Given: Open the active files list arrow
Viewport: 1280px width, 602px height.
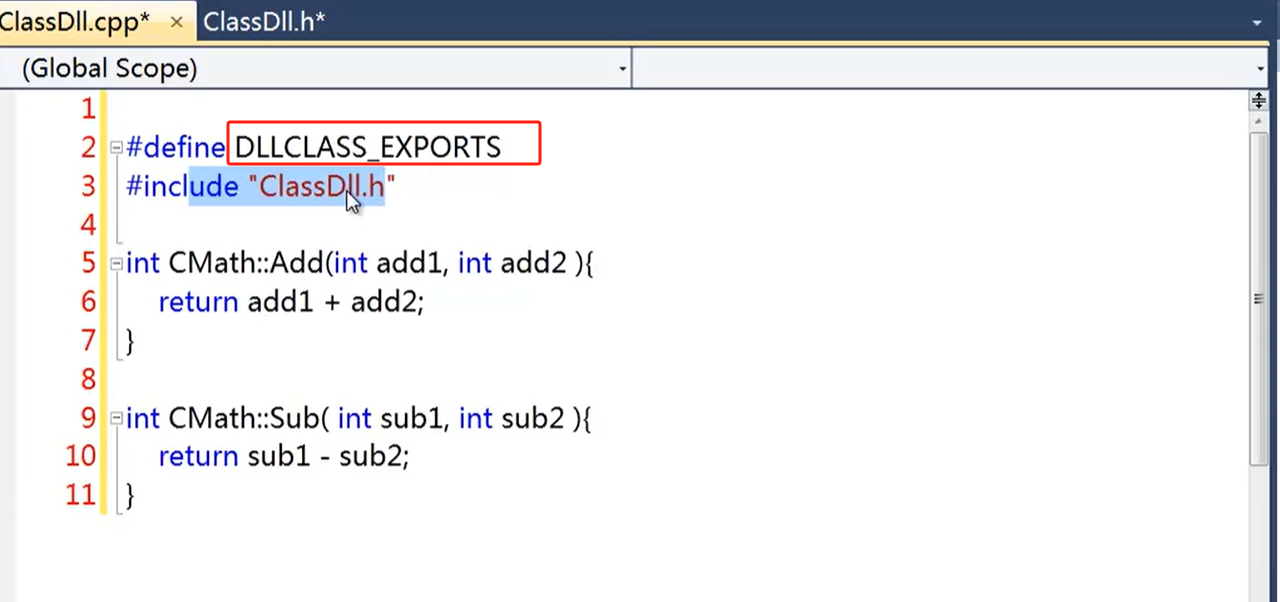Looking at the screenshot, I should 1257,21.
